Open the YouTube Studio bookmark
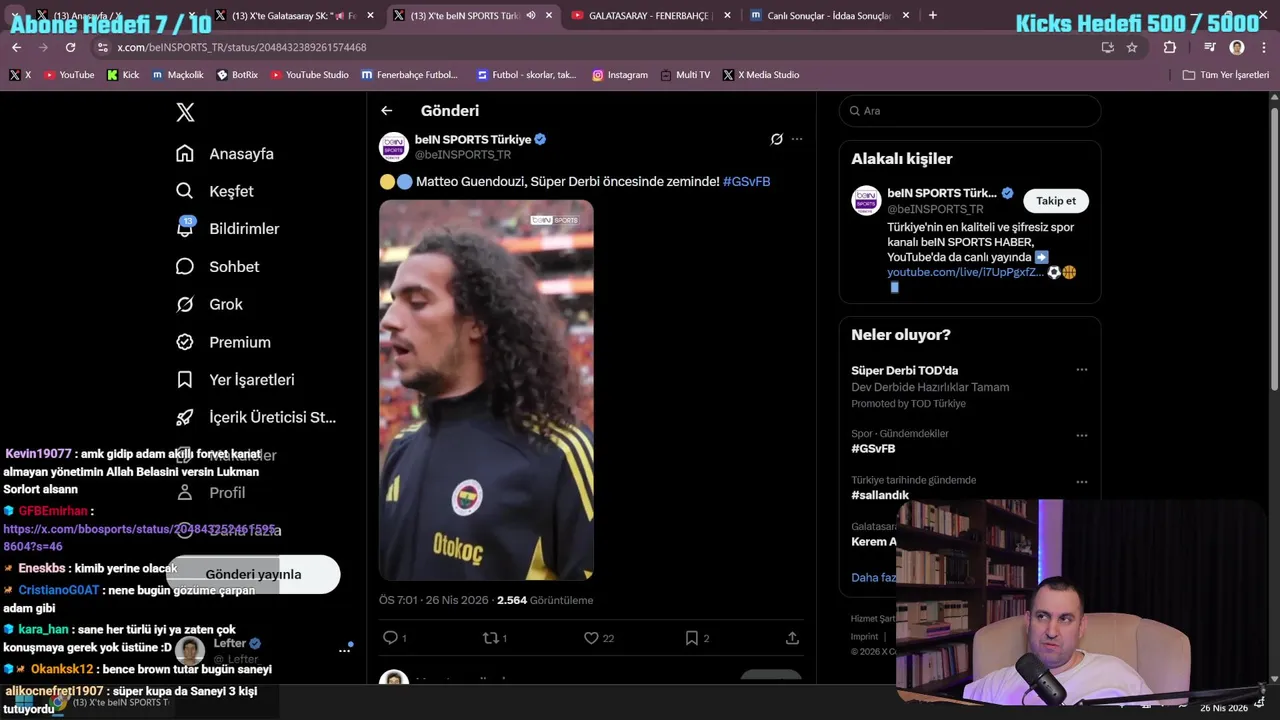The width and height of the screenshot is (1280, 720). 310,75
